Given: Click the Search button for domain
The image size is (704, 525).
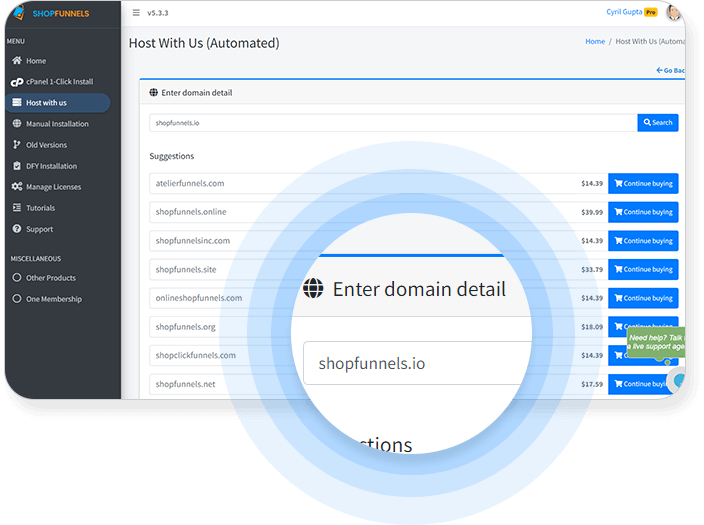Looking at the screenshot, I should (657, 123).
